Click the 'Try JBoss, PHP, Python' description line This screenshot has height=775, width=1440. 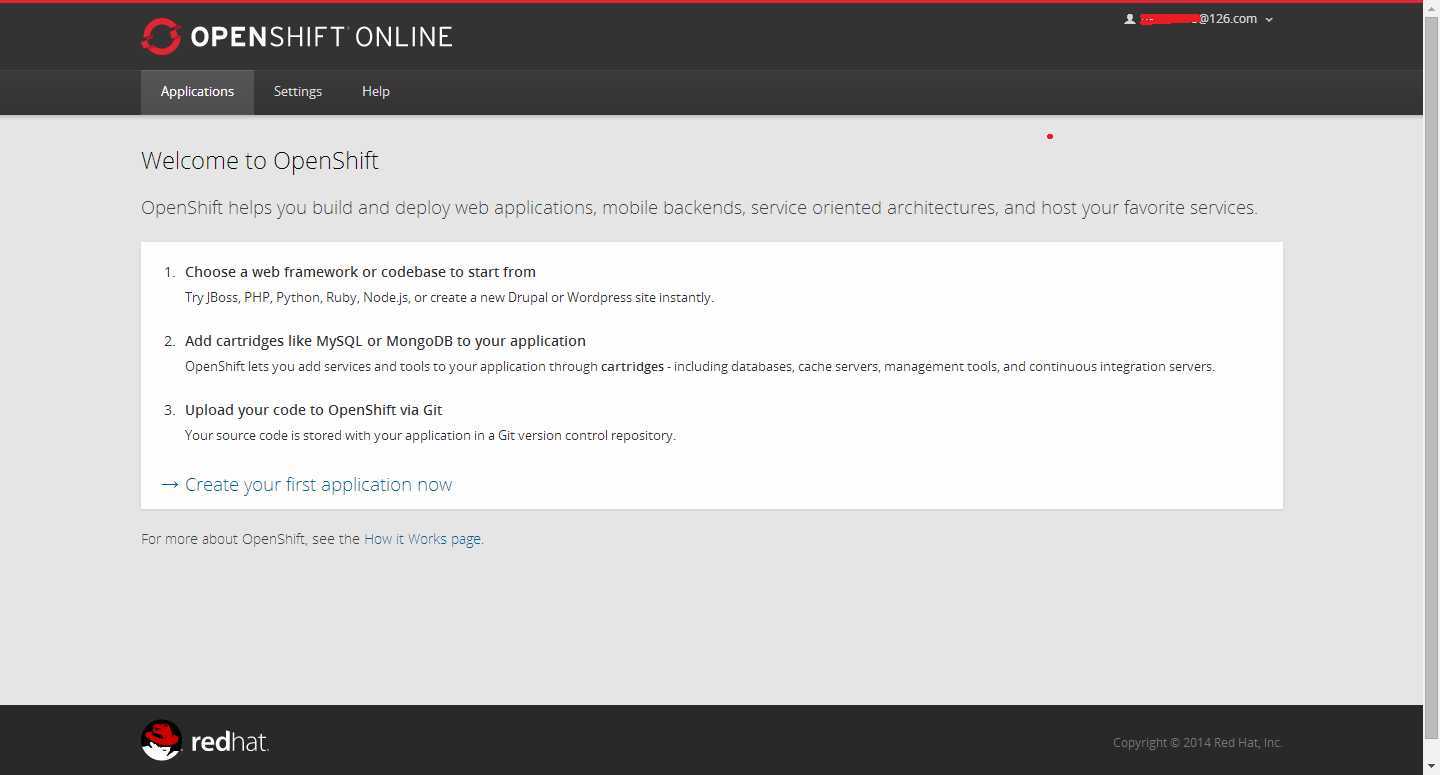pyautogui.click(x=449, y=298)
